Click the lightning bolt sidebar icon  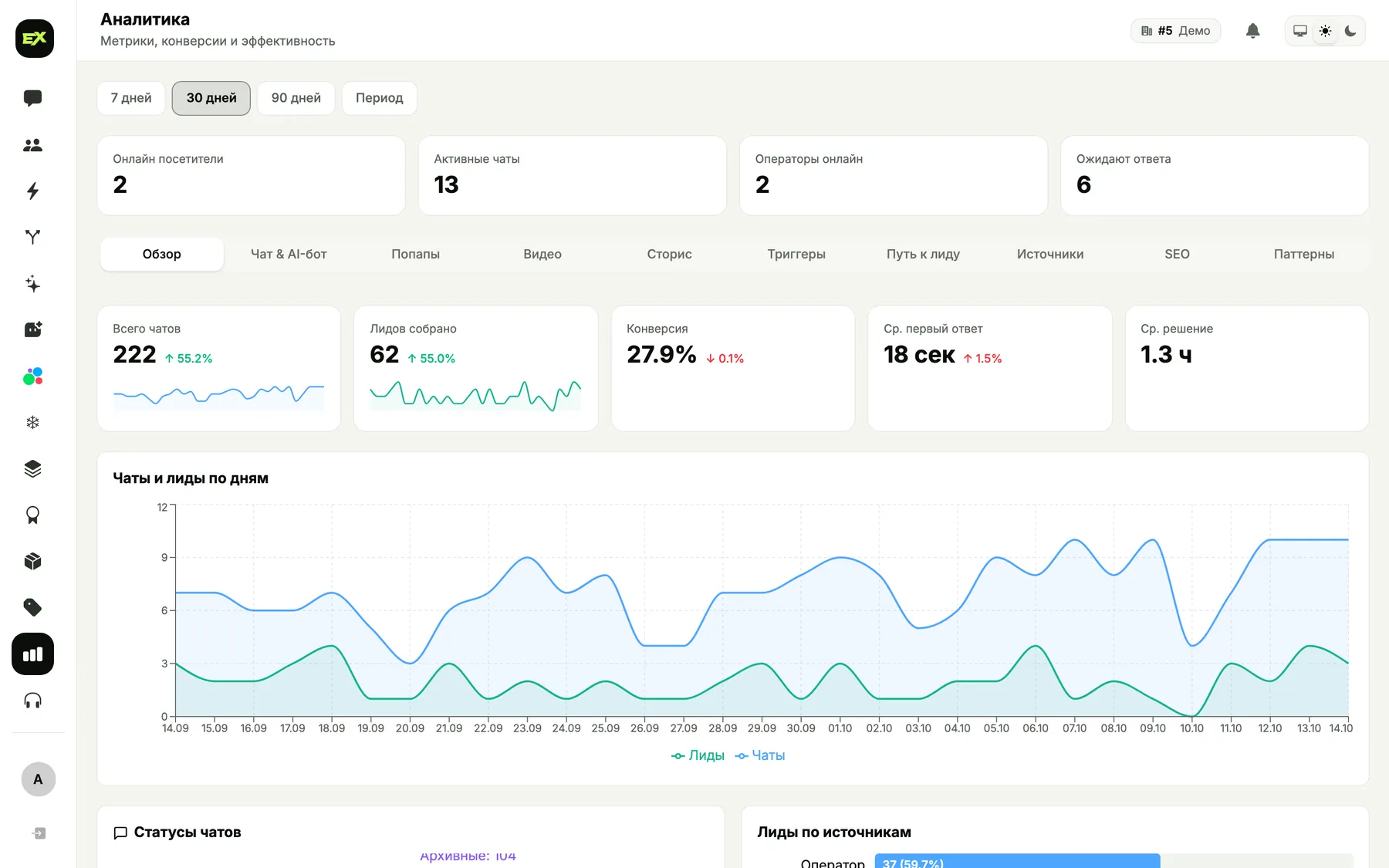click(32, 191)
